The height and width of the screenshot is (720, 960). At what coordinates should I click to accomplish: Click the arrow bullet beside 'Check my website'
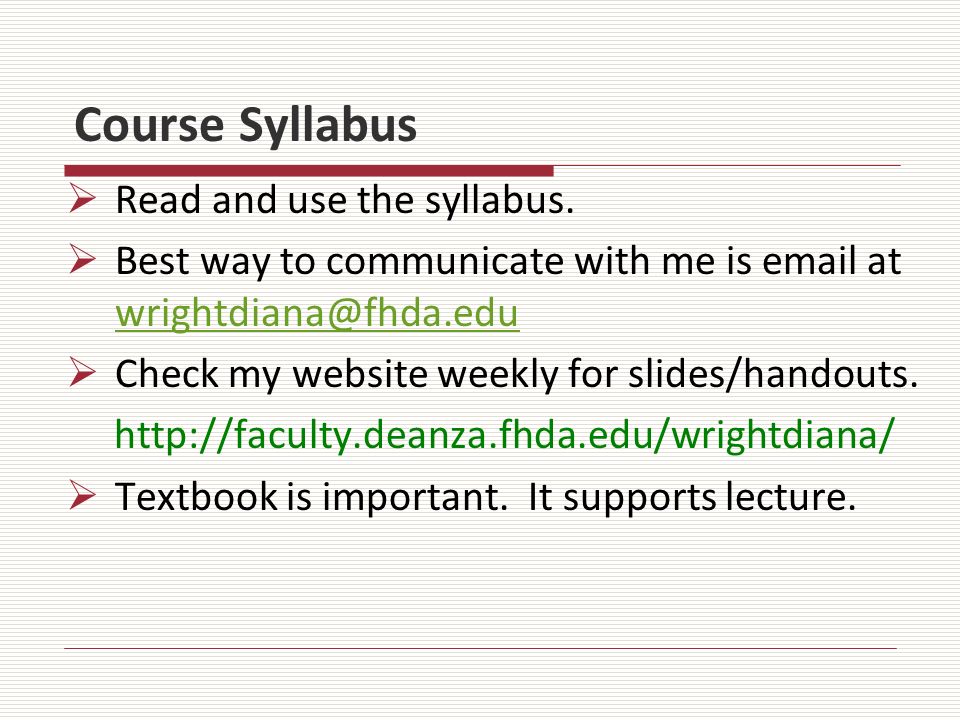coord(83,372)
